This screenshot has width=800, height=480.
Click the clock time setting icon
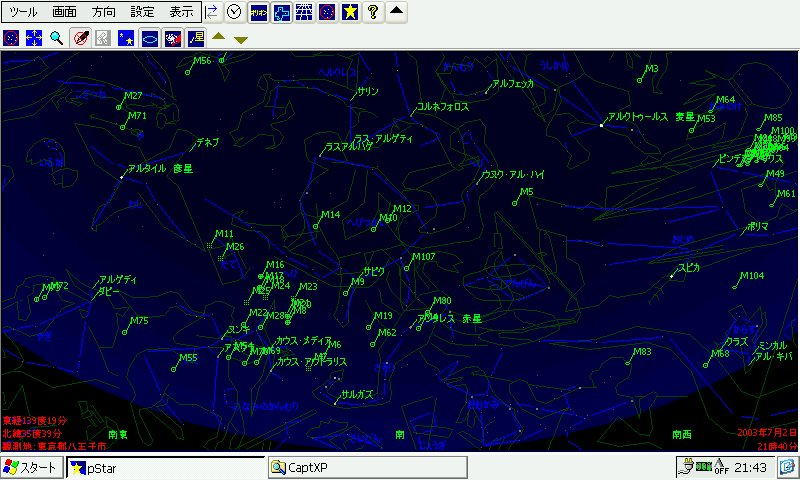click(x=234, y=12)
